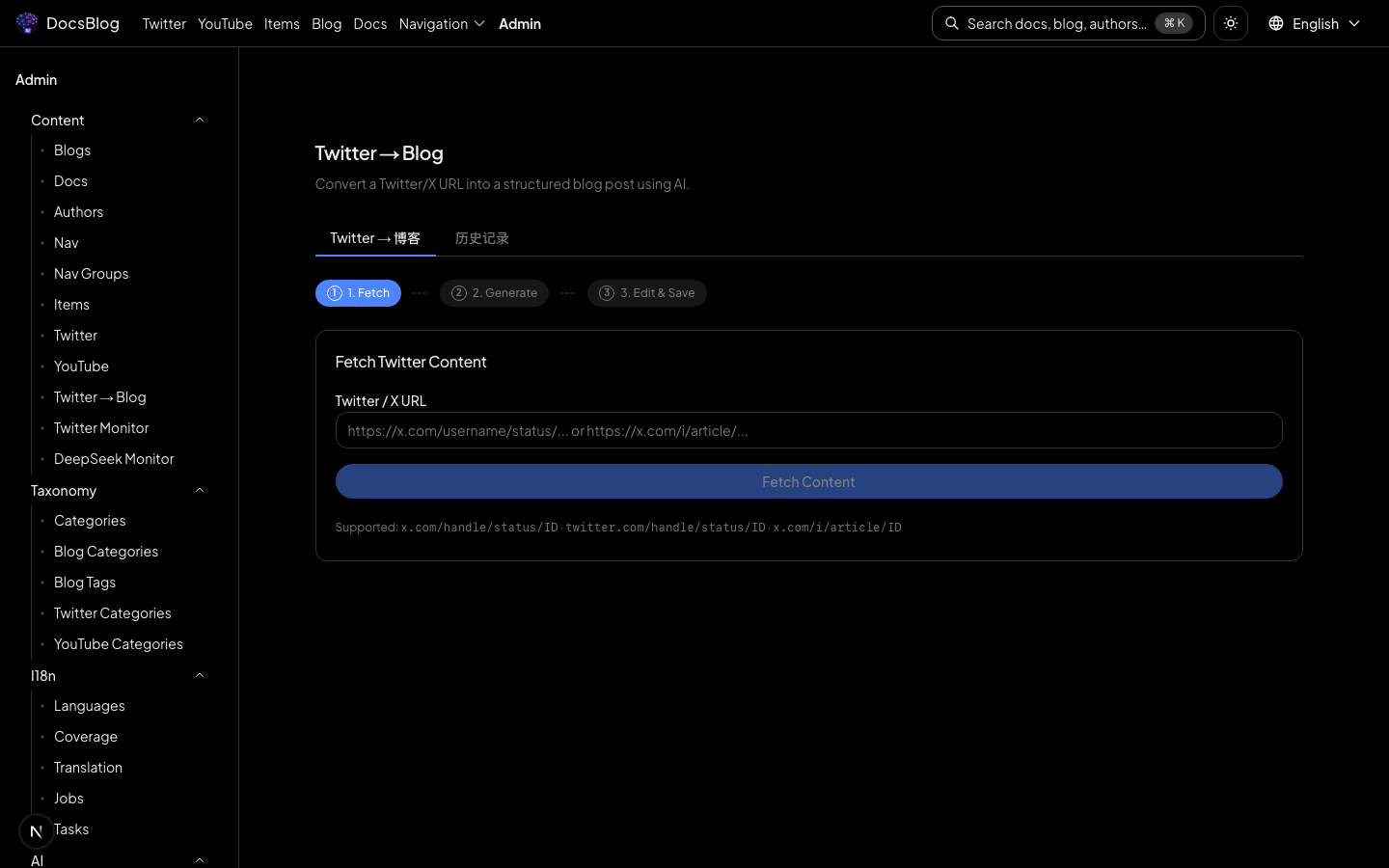The image size is (1389, 868).
Task: Select the step 3 Edit & Save indicator
Action: 646,293
